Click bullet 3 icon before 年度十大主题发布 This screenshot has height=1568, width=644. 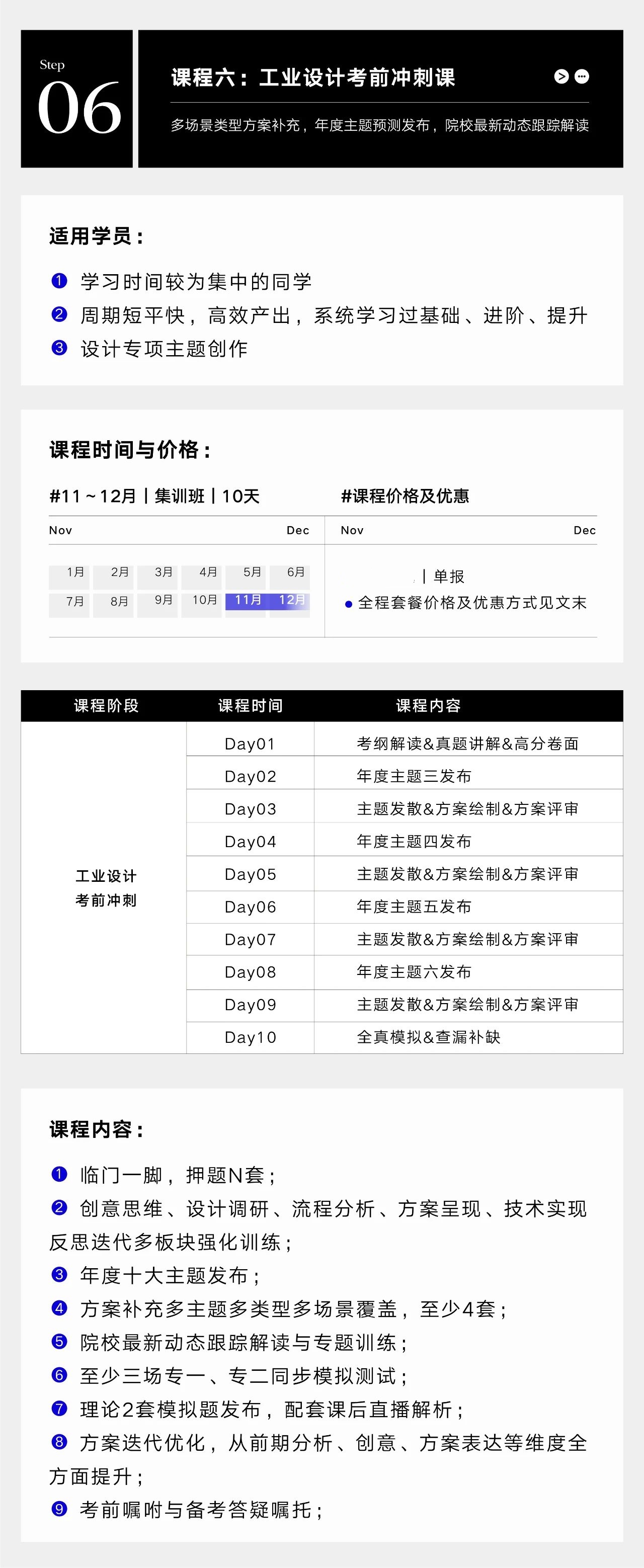pos(59,1274)
